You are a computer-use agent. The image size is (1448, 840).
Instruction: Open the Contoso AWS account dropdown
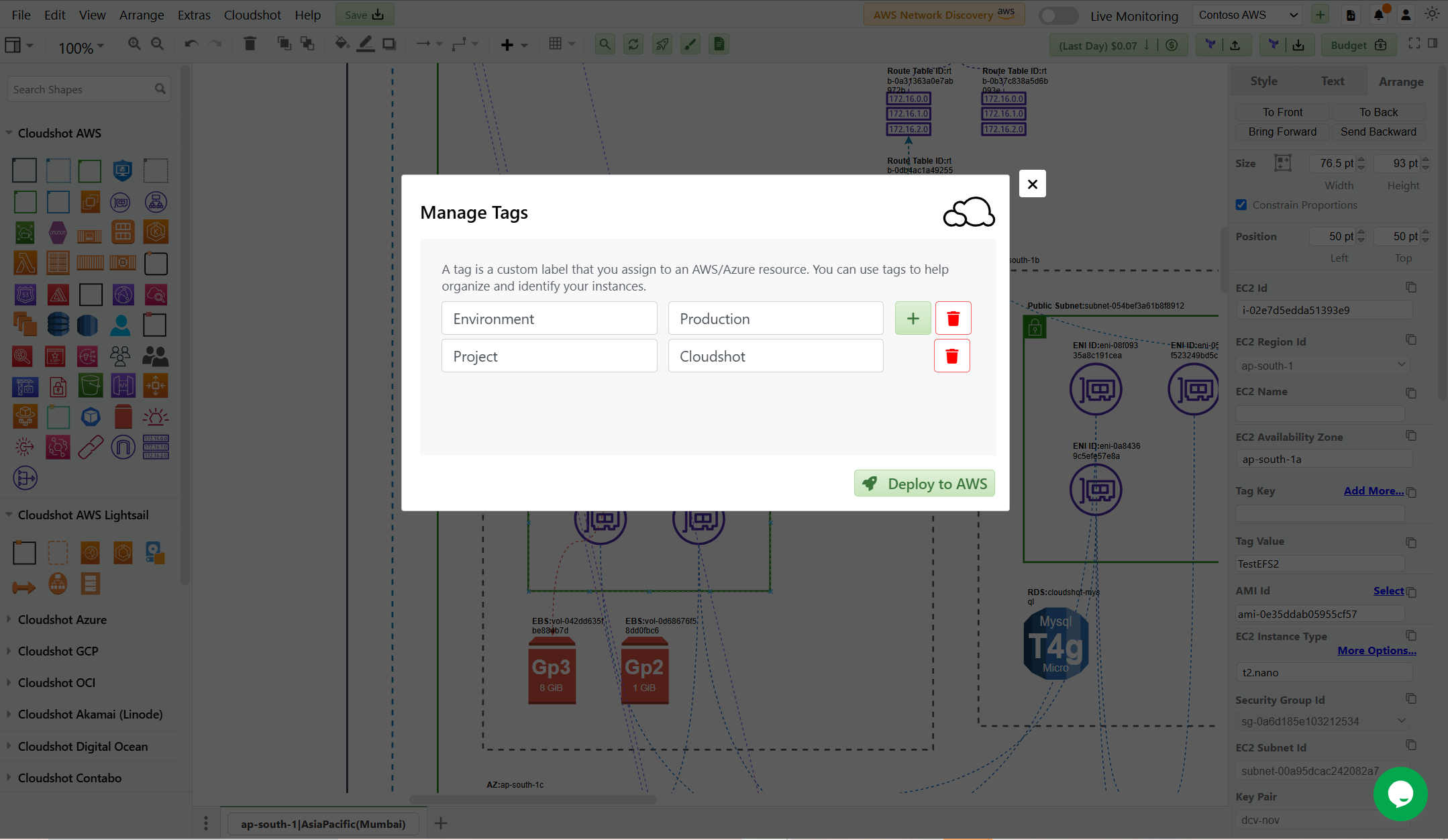pyautogui.click(x=1247, y=14)
